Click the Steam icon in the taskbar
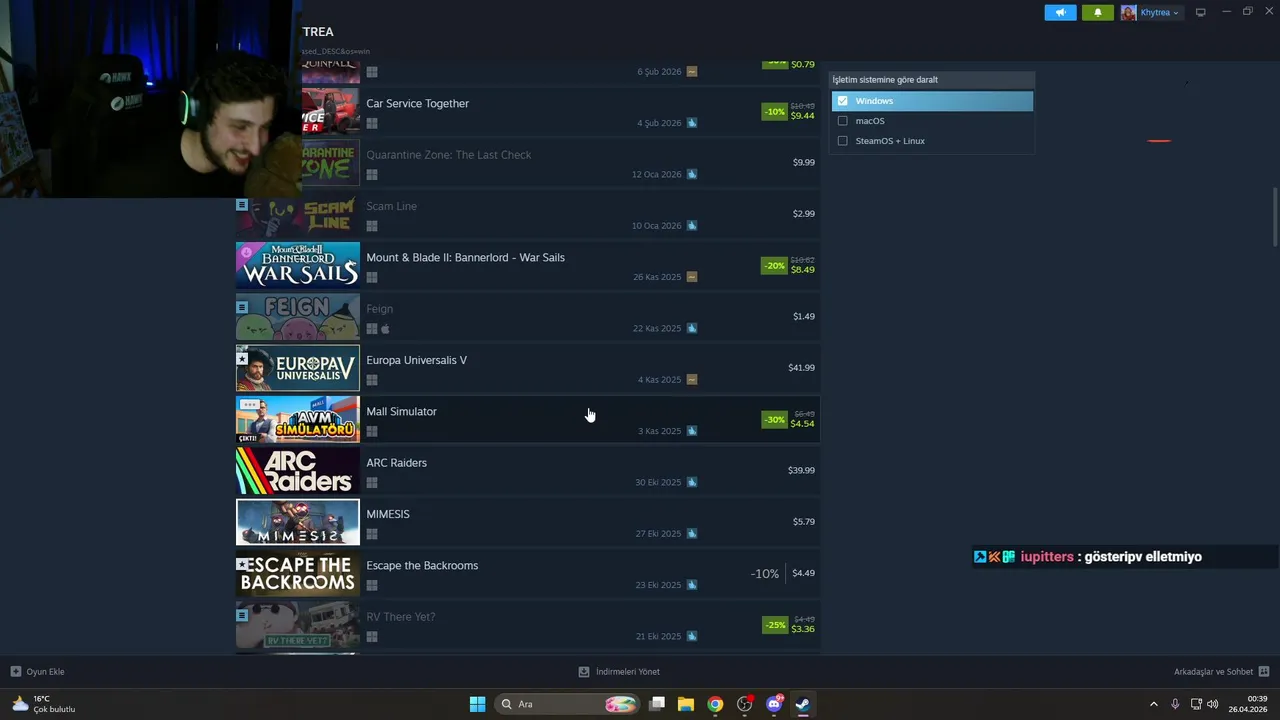 pyautogui.click(x=802, y=704)
